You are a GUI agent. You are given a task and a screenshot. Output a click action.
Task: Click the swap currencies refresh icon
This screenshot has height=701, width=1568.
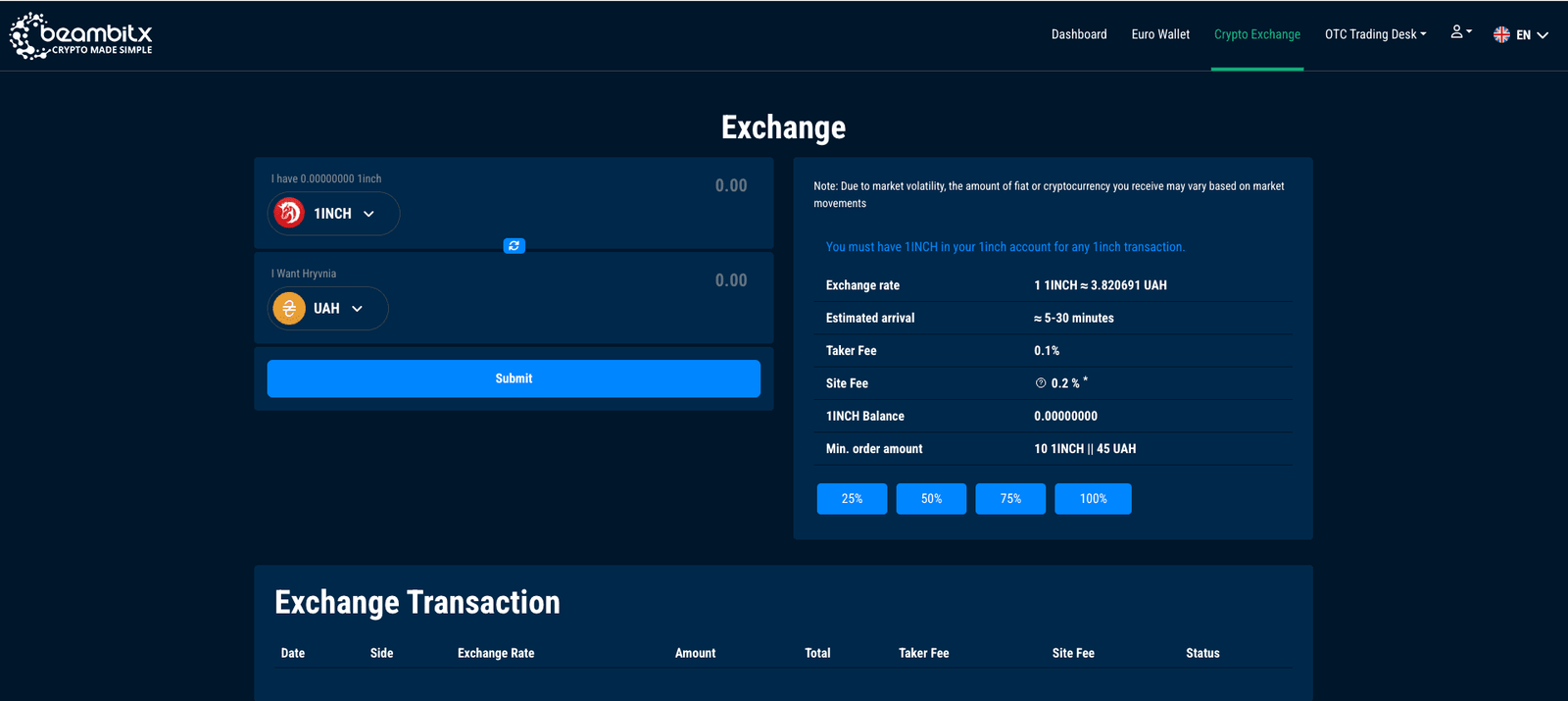point(514,246)
